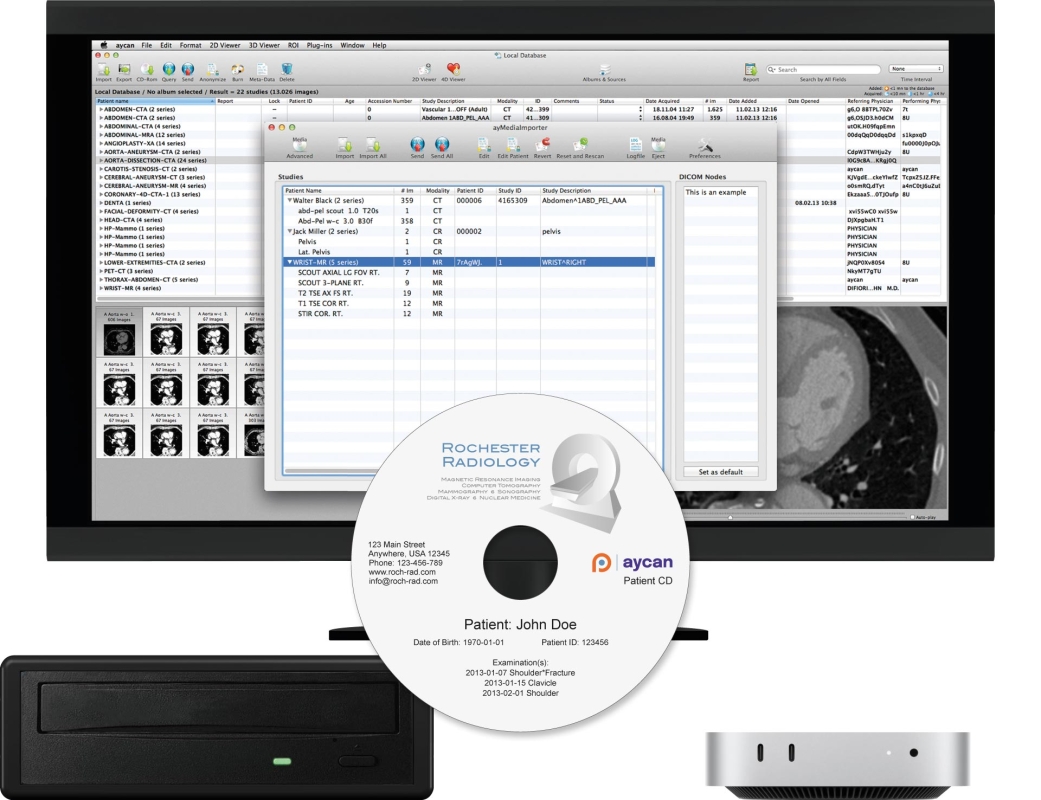
Task: Select the 'Lat. Pelvis' series row
Action: [x=469, y=252]
